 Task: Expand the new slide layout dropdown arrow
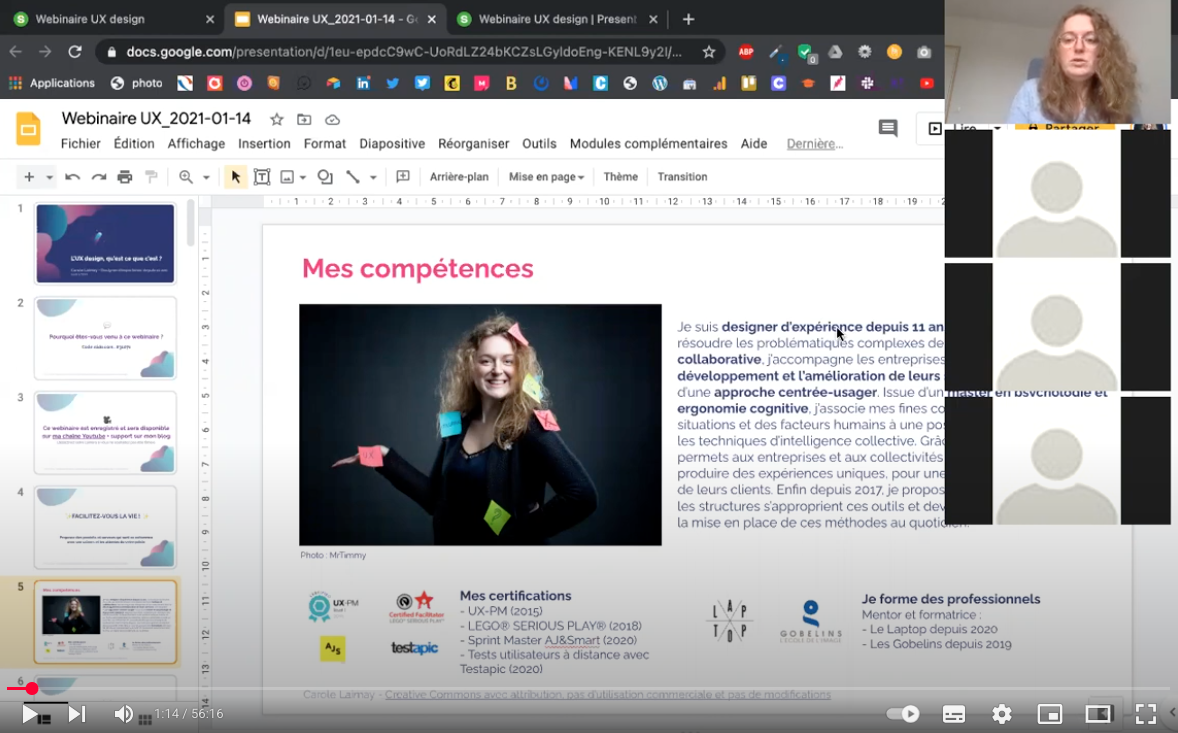50,177
